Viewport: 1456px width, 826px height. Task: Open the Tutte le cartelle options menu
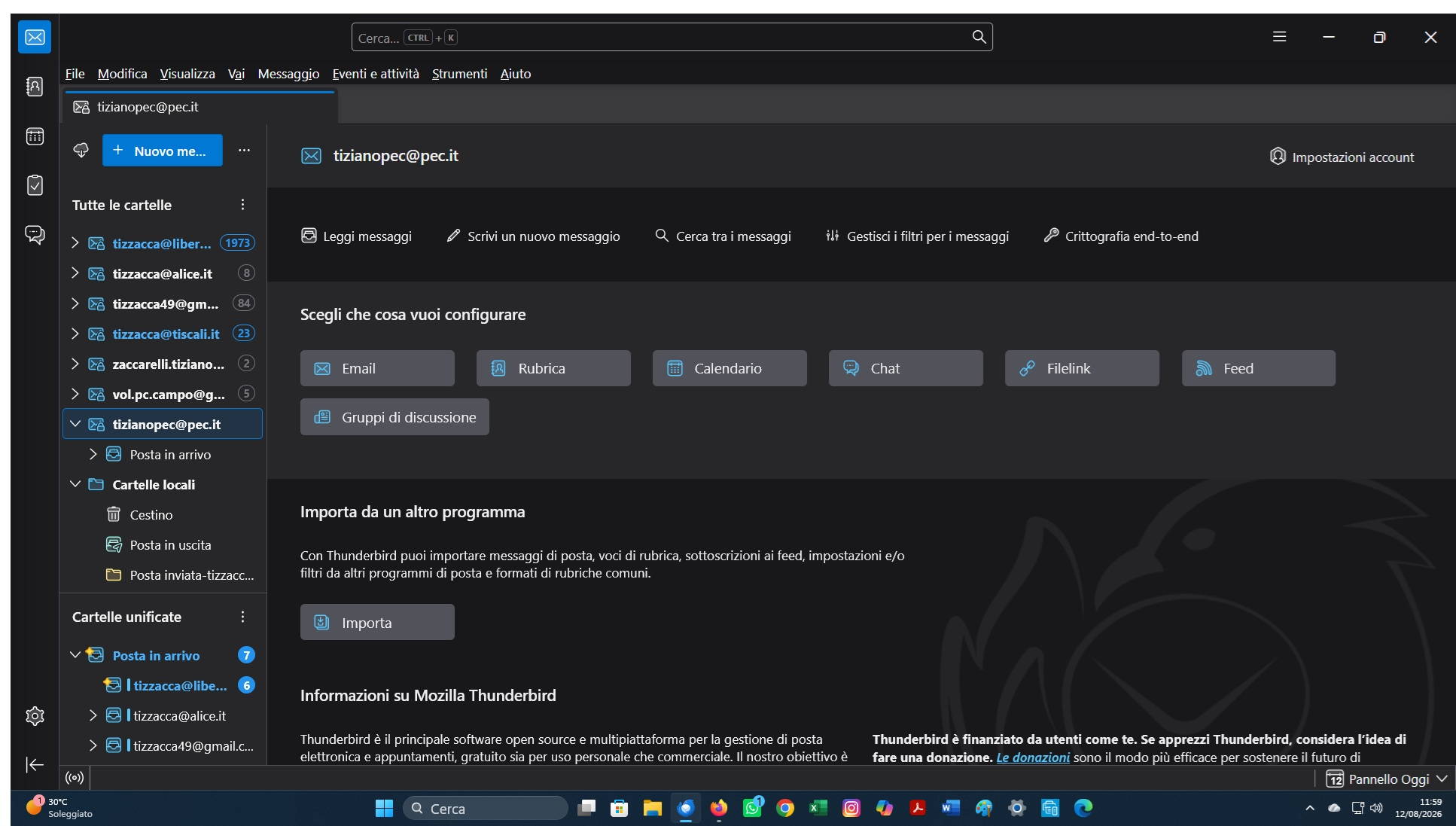coord(242,205)
